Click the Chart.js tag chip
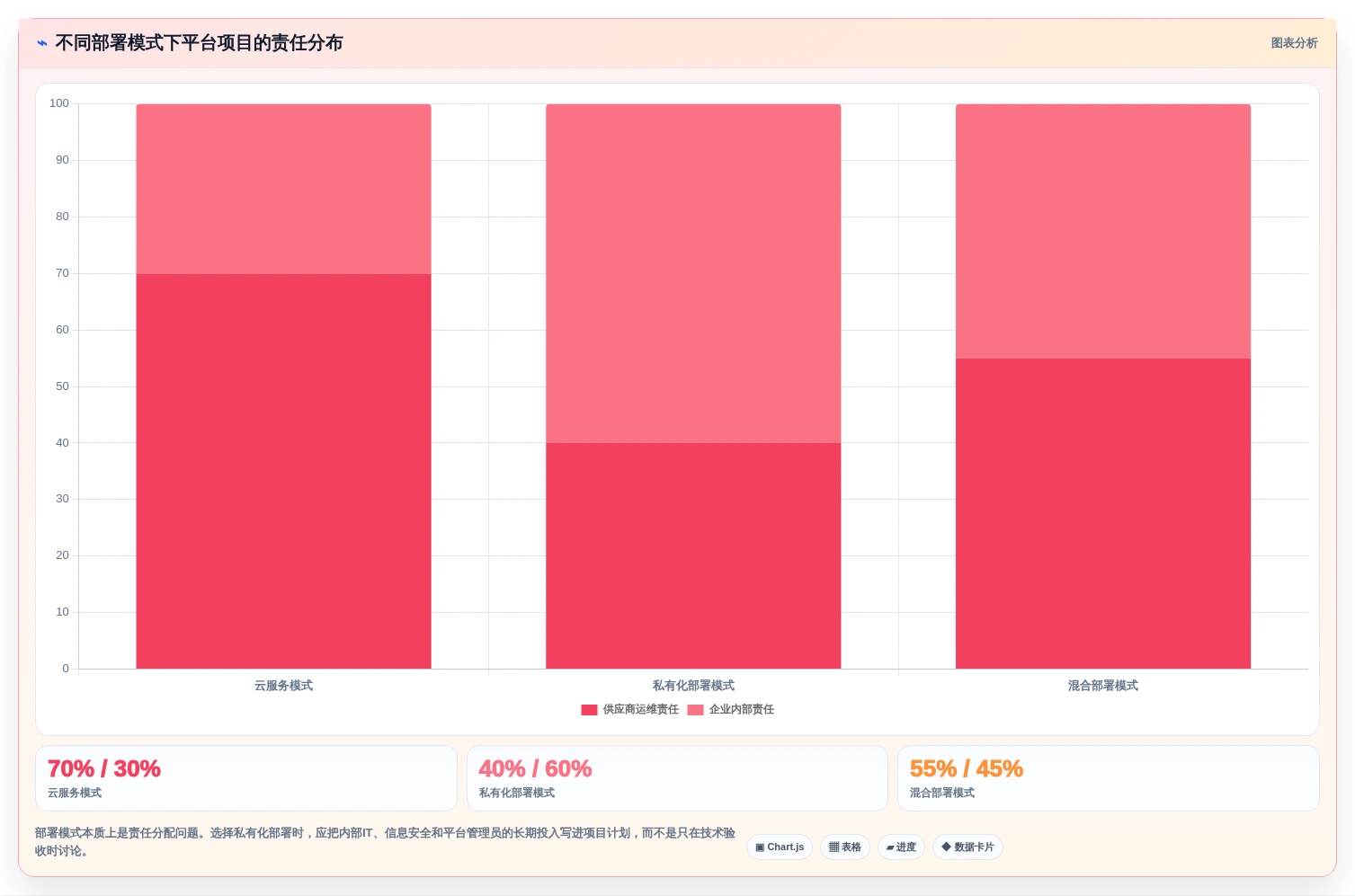The height and width of the screenshot is (896, 1355). [x=780, y=847]
